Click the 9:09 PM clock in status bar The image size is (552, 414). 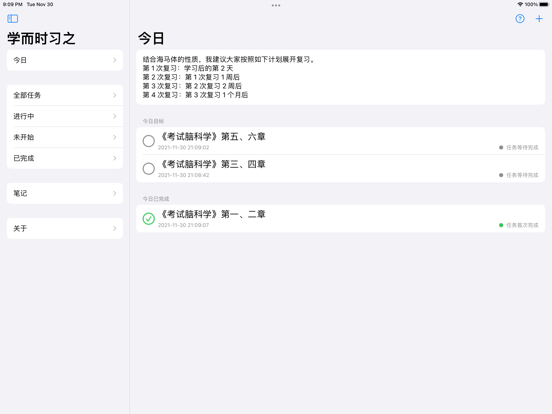13,4
